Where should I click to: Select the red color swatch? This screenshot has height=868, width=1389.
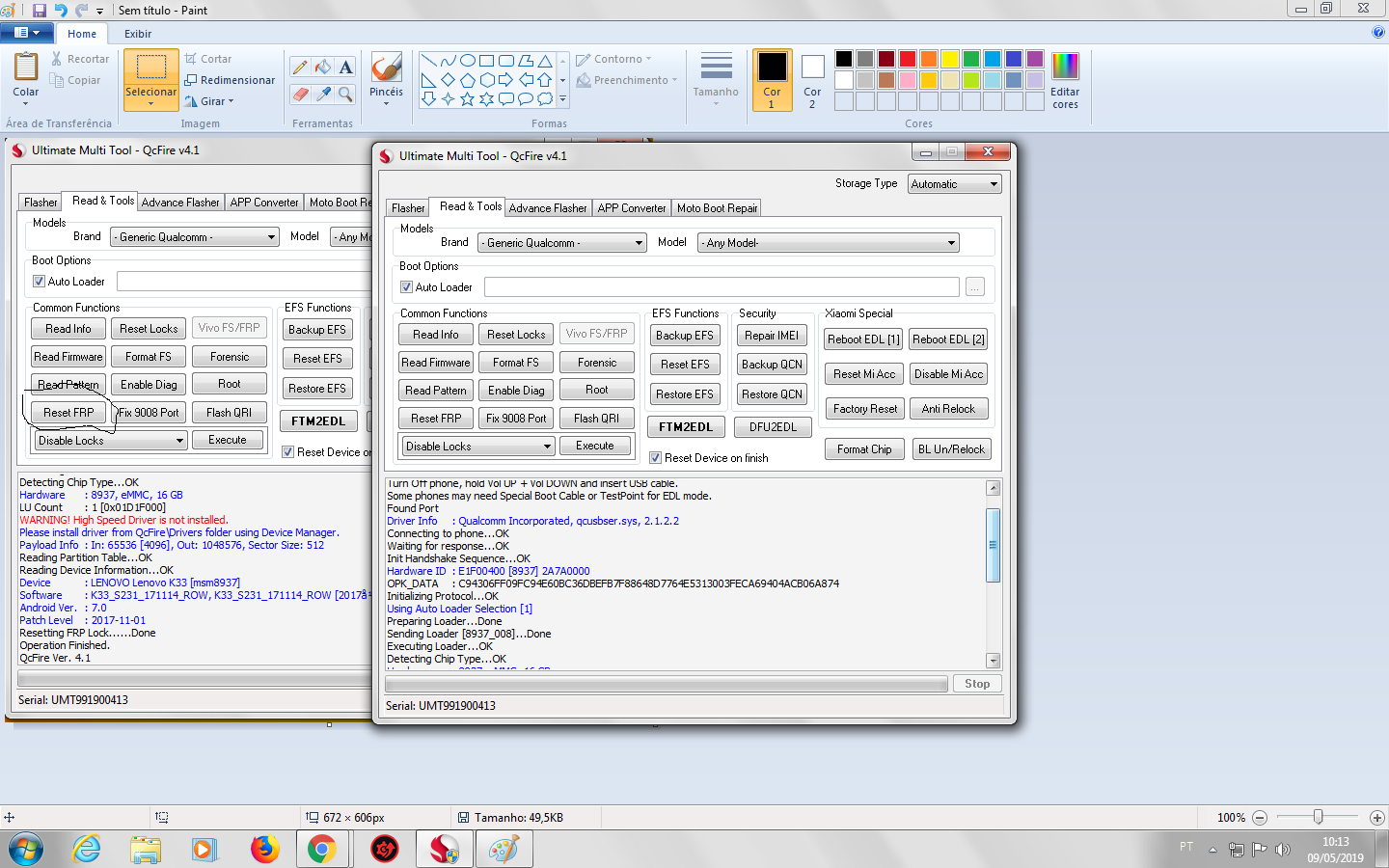(908, 59)
